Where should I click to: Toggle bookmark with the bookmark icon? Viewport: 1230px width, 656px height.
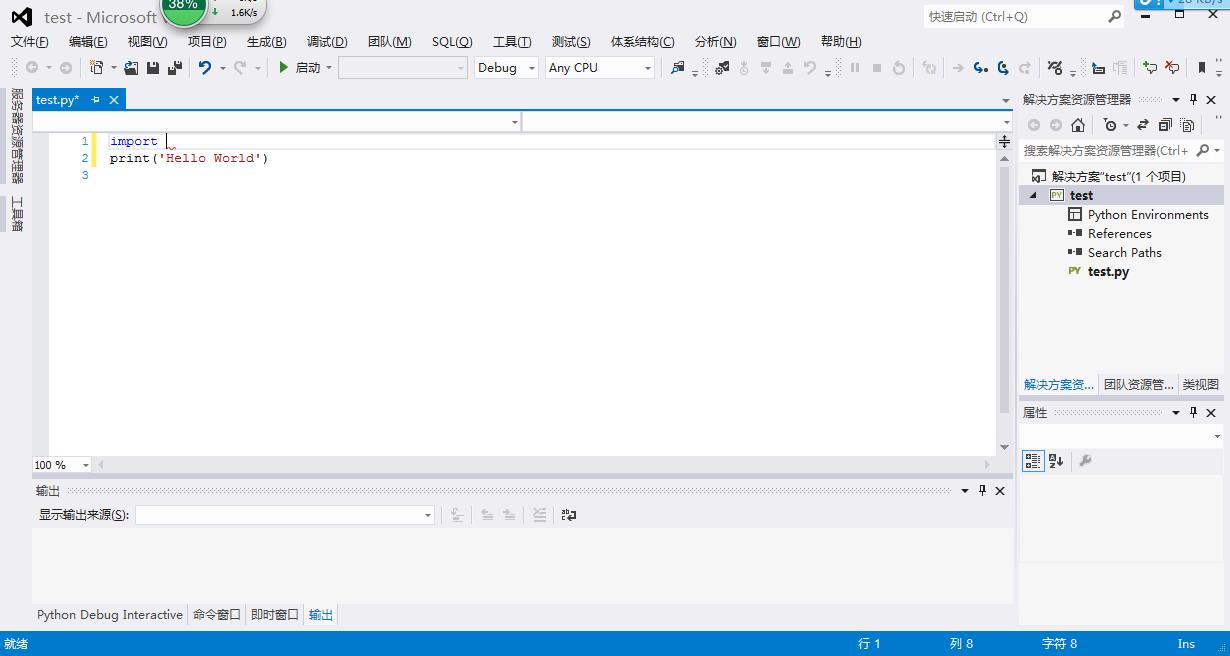tap(1202, 68)
